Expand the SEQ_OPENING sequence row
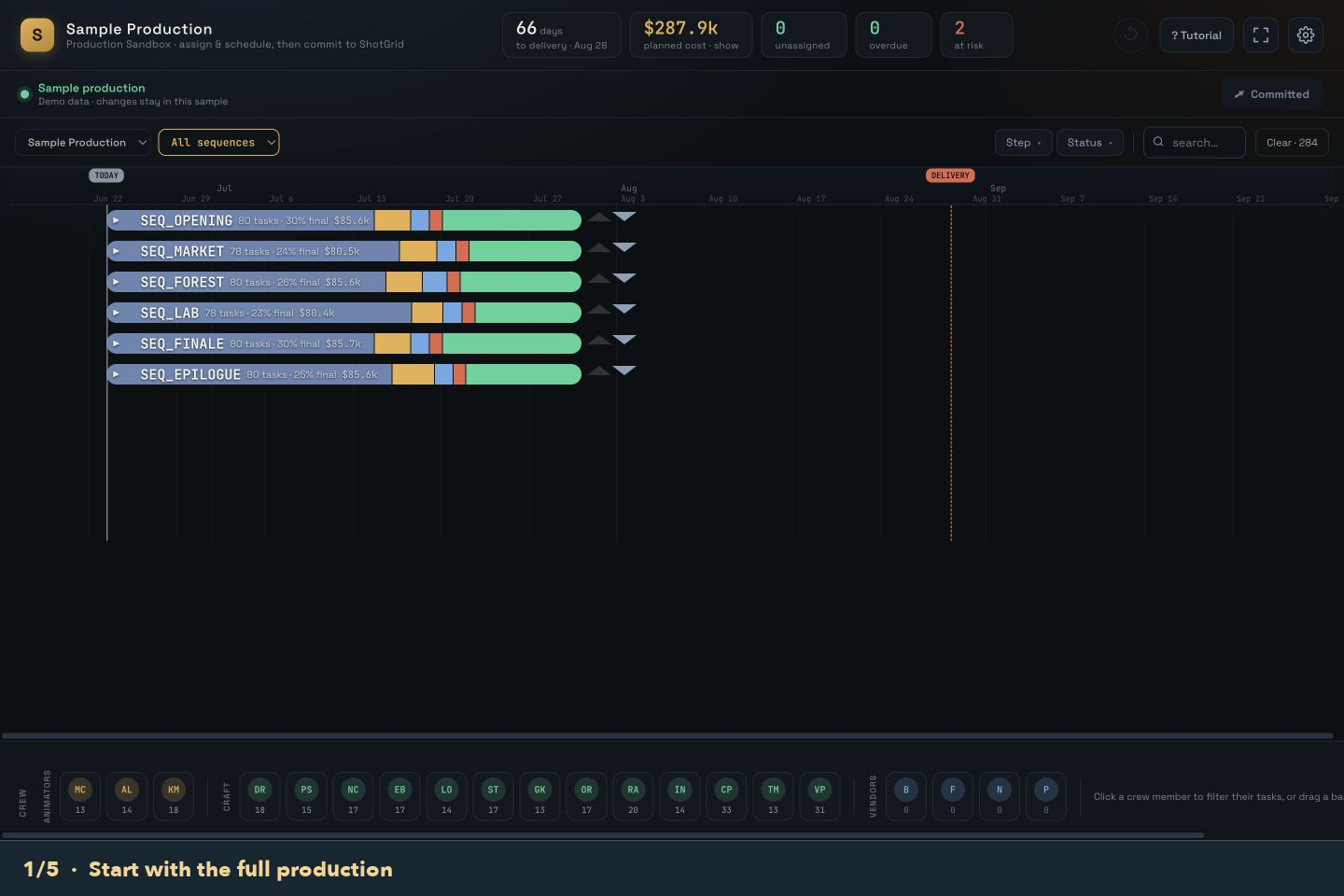This screenshot has width=1344, height=896. coord(116,220)
